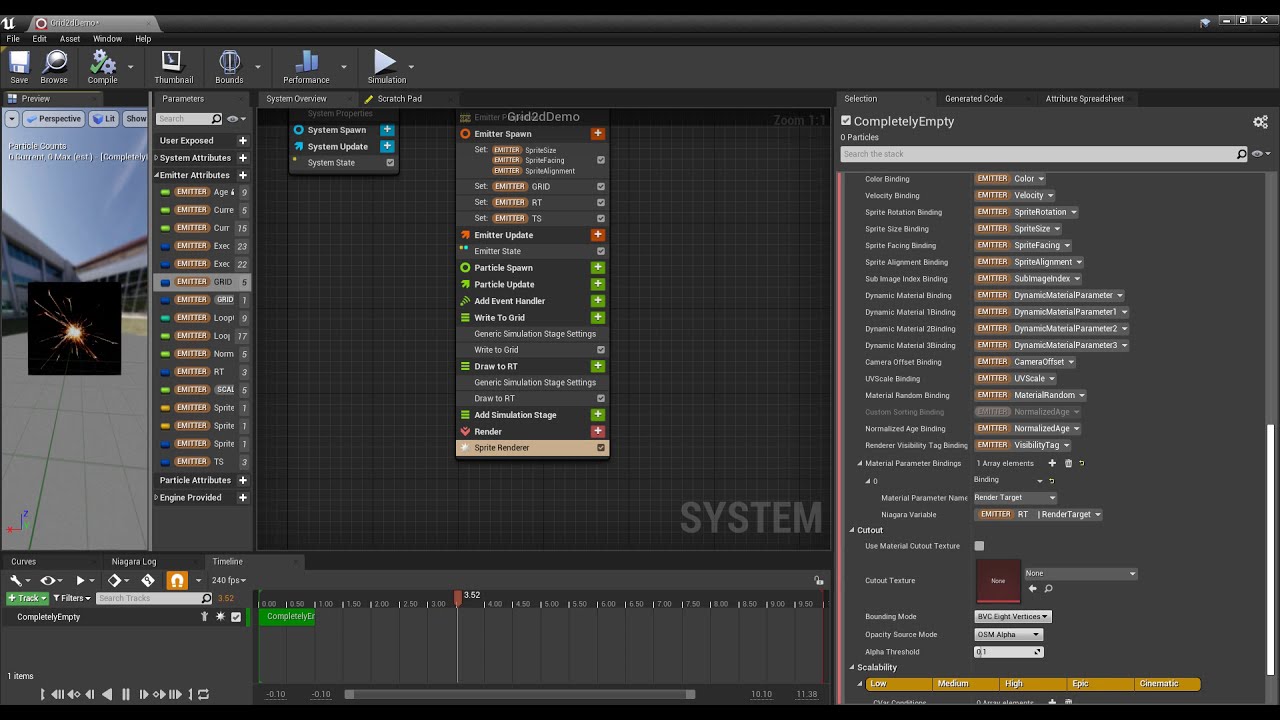Collapse the Emitter Attributes category
The image size is (1280, 720).
coord(157,175)
